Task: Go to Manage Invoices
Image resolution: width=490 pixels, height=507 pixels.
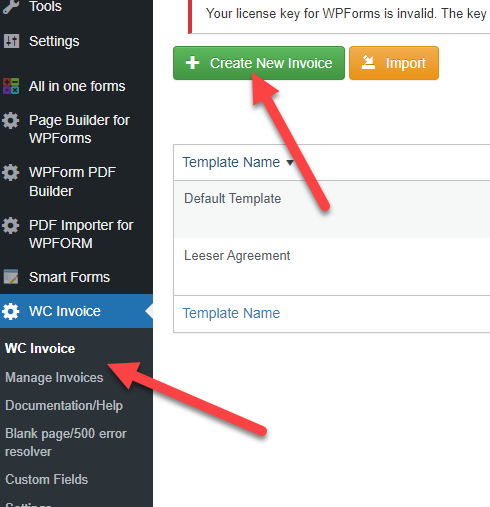Action: [54, 377]
